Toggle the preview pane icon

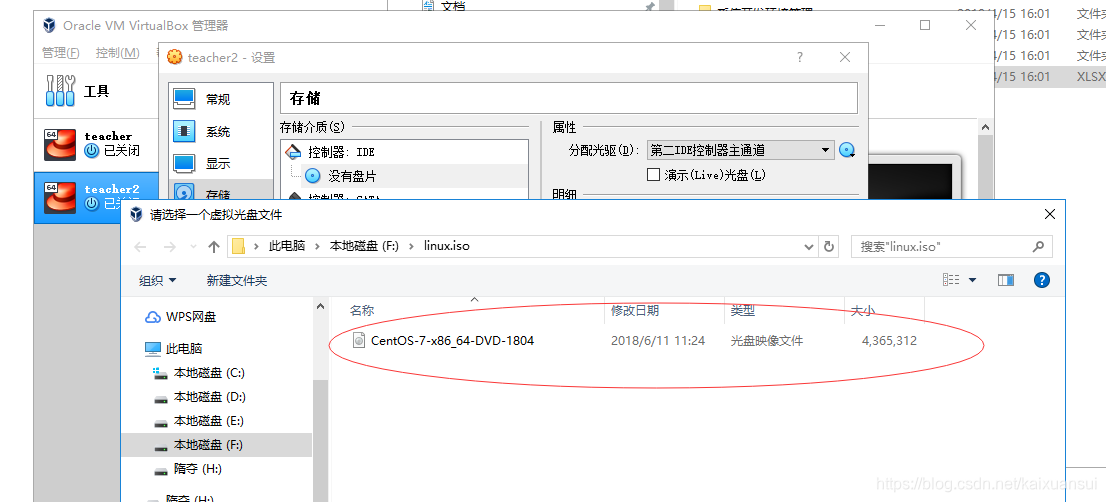tap(1006, 280)
